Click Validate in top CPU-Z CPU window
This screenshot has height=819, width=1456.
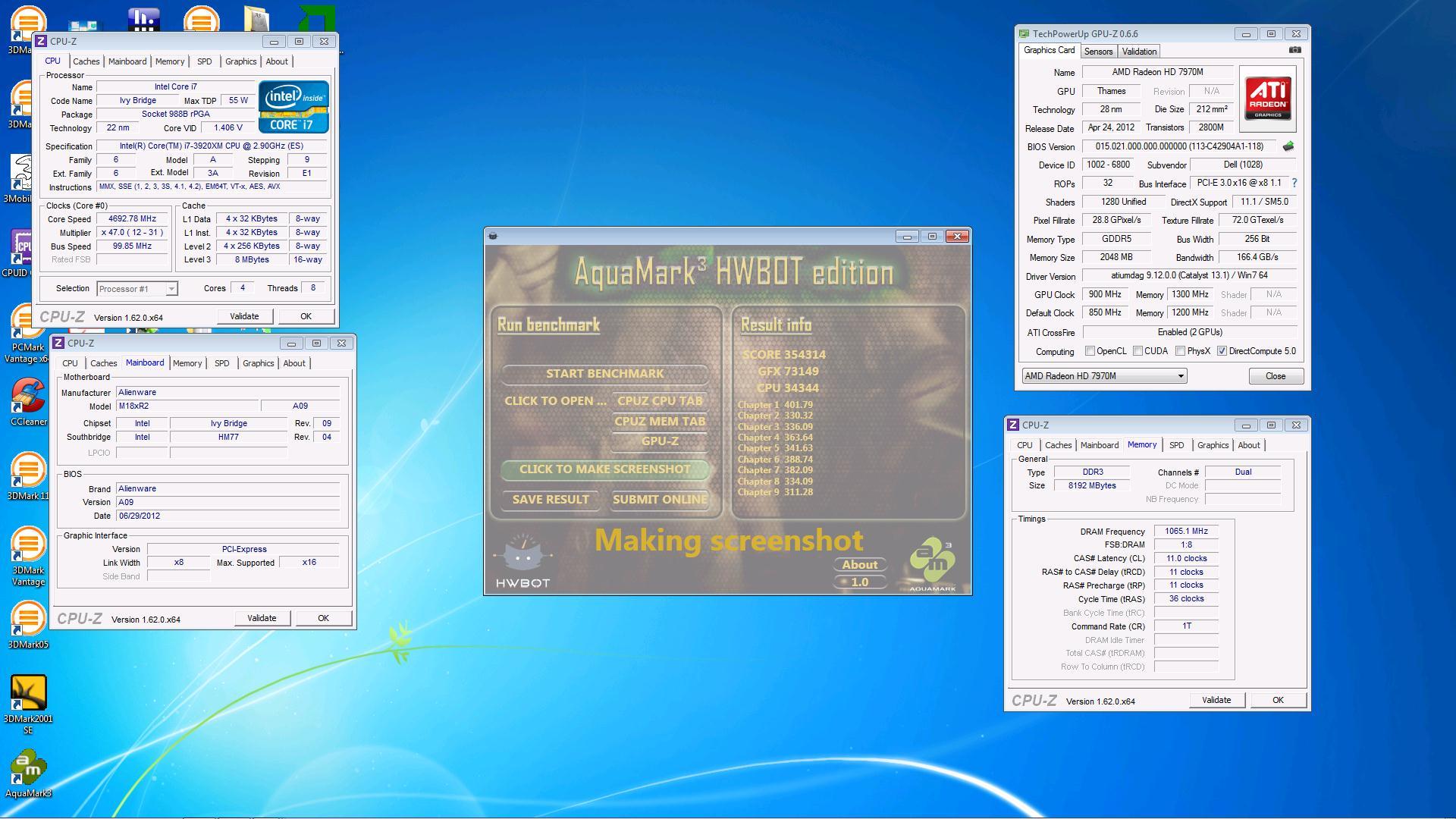click(244, 316)
